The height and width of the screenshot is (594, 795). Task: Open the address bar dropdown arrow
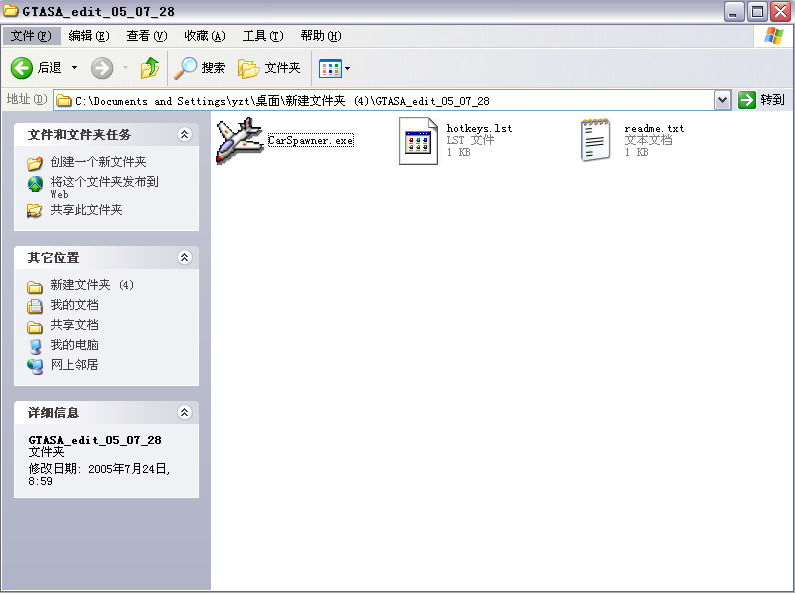(723, 100)
